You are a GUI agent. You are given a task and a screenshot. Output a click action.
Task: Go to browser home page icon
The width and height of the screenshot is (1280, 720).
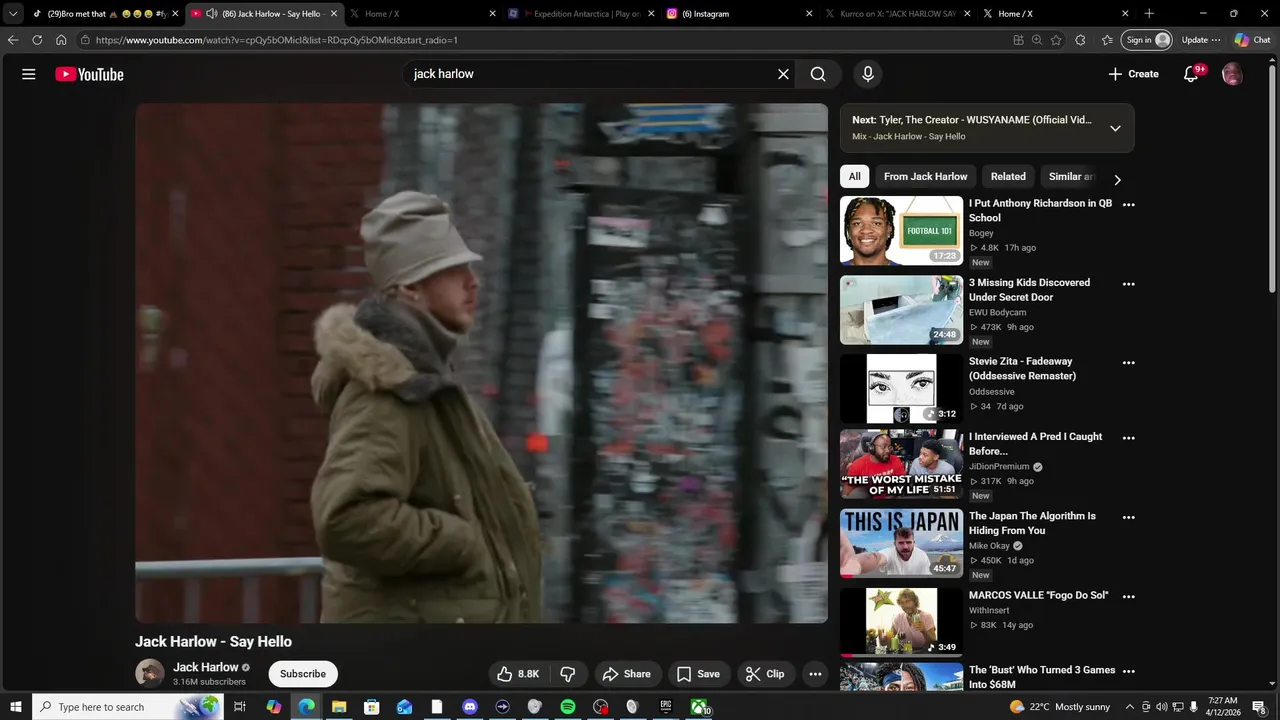(61, 40)
